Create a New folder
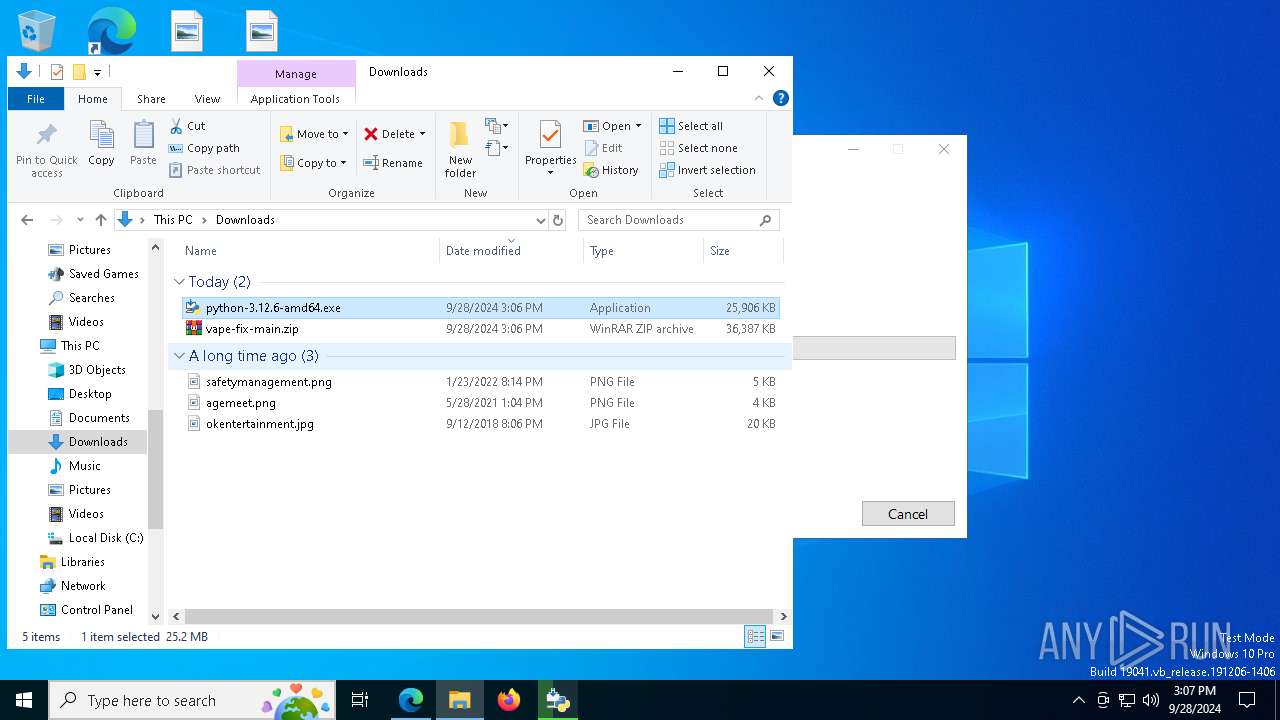 [x=460, y=149]
